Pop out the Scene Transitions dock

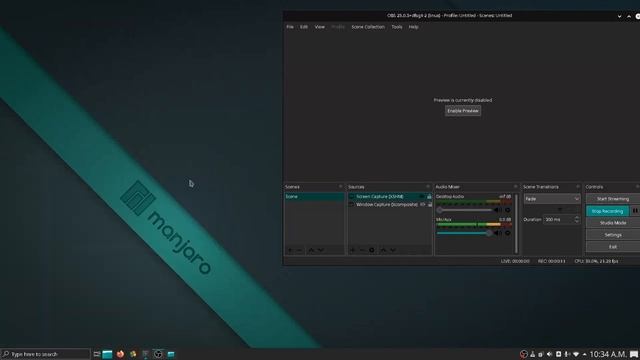(578, 187)
